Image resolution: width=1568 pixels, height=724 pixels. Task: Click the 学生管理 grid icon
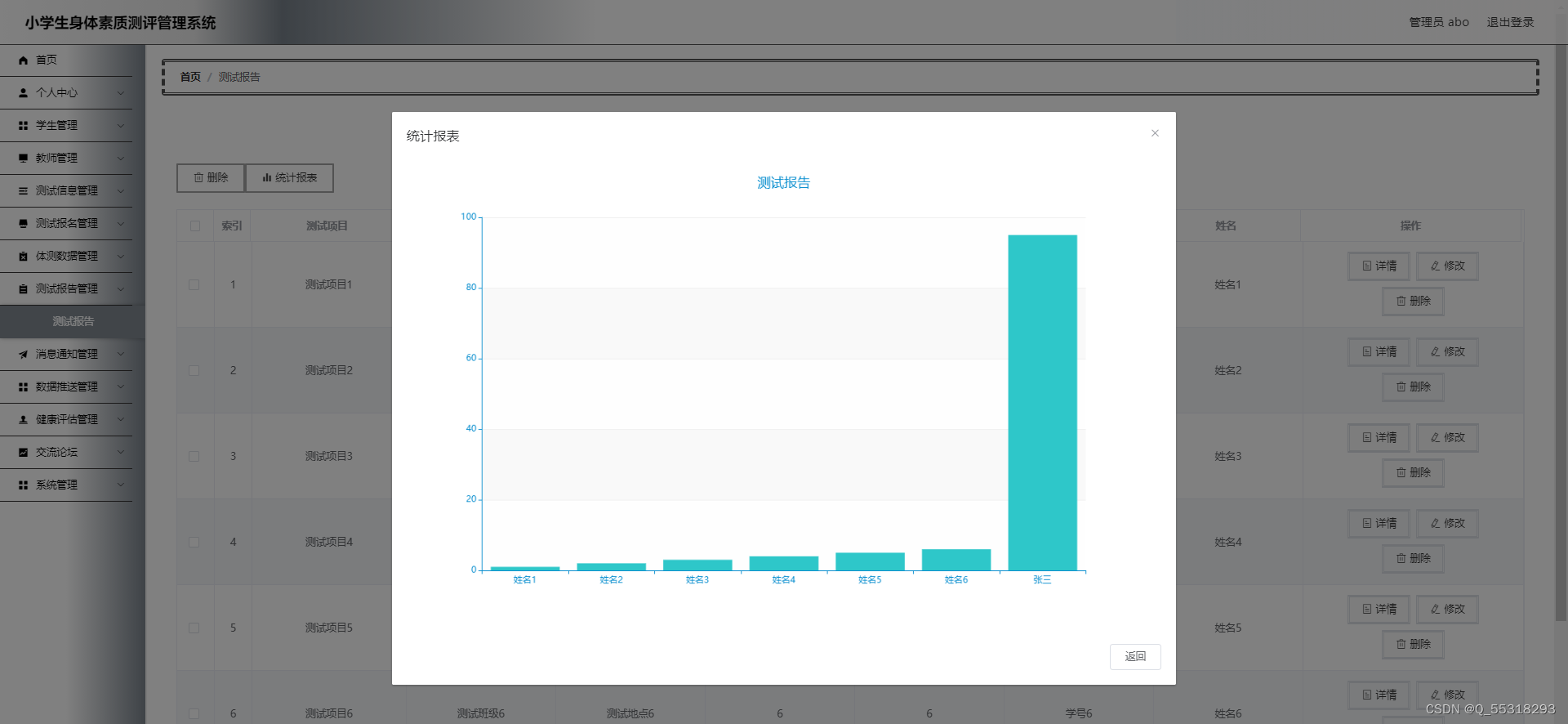coord(23,126)
